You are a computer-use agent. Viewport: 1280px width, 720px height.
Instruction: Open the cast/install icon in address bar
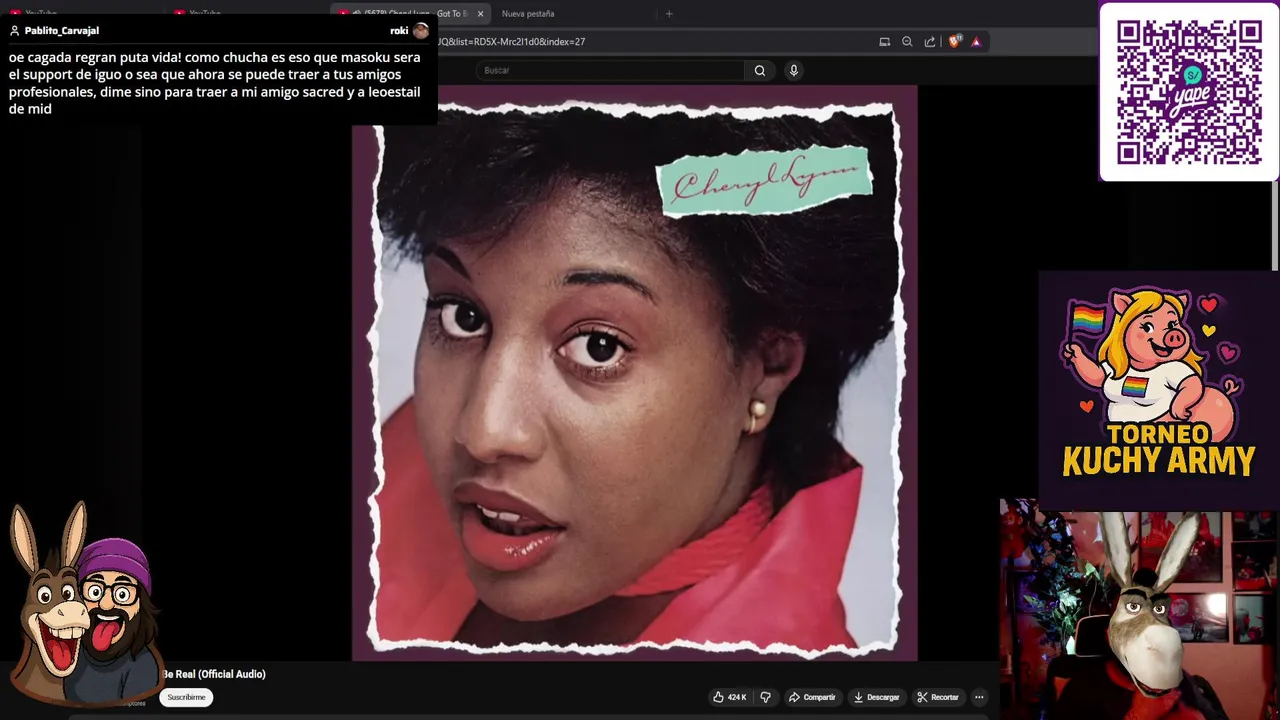[x=884, y=42]
